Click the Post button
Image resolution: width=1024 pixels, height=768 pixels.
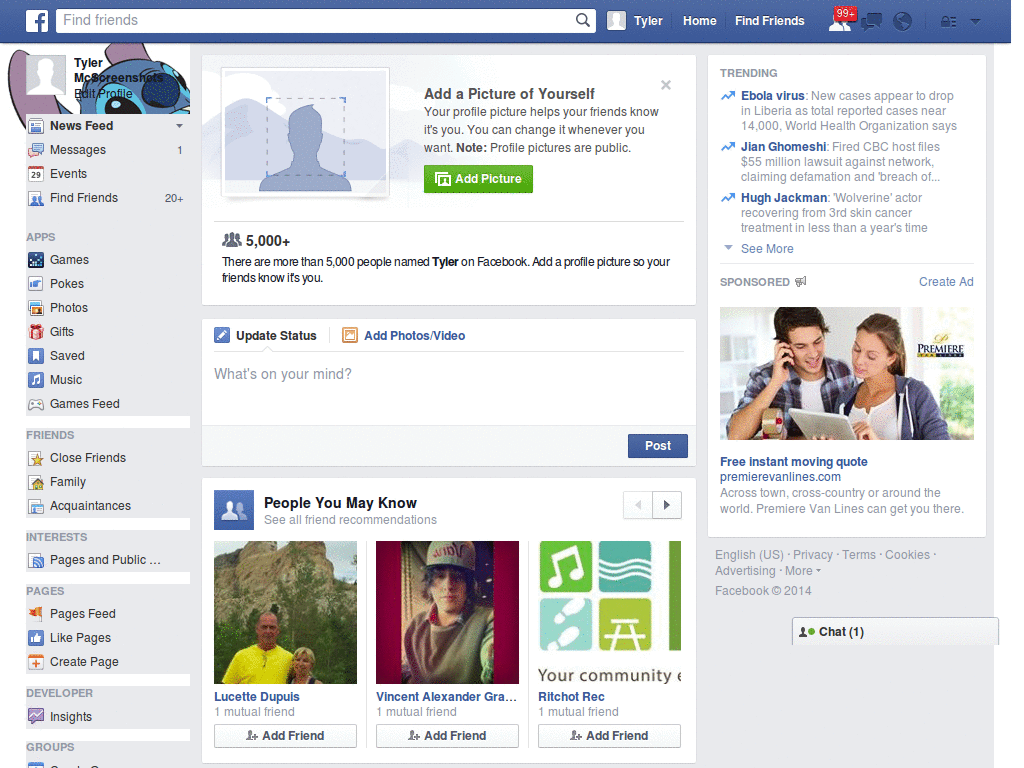[658, 446]
